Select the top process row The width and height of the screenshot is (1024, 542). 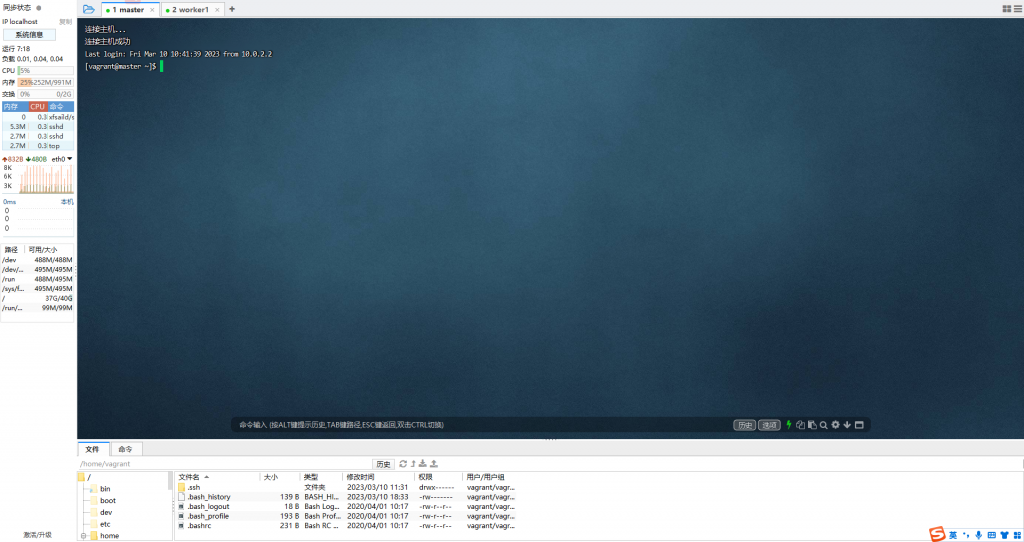coord(38,146)
